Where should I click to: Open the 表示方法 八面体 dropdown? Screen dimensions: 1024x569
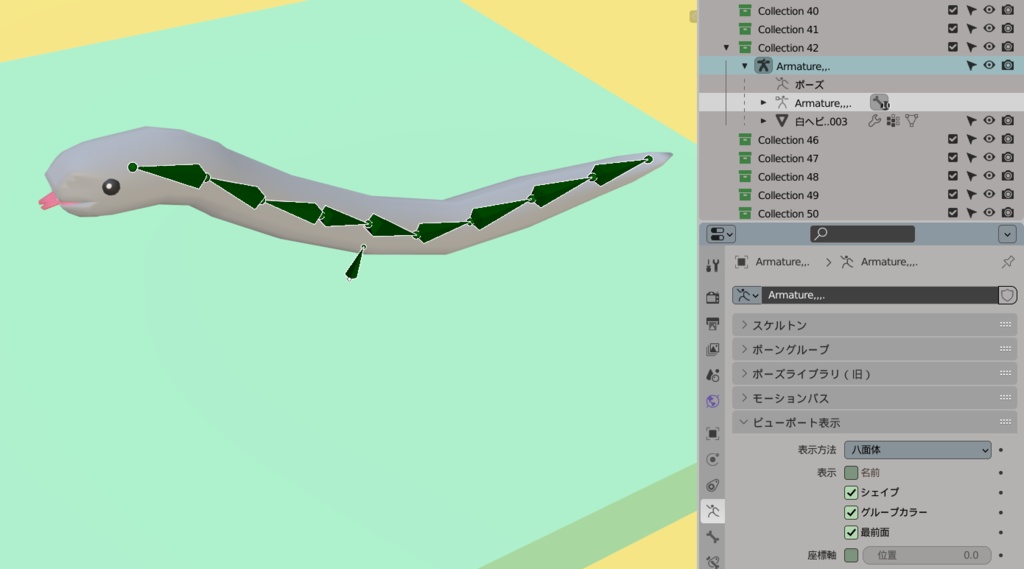tap(918, 449)
